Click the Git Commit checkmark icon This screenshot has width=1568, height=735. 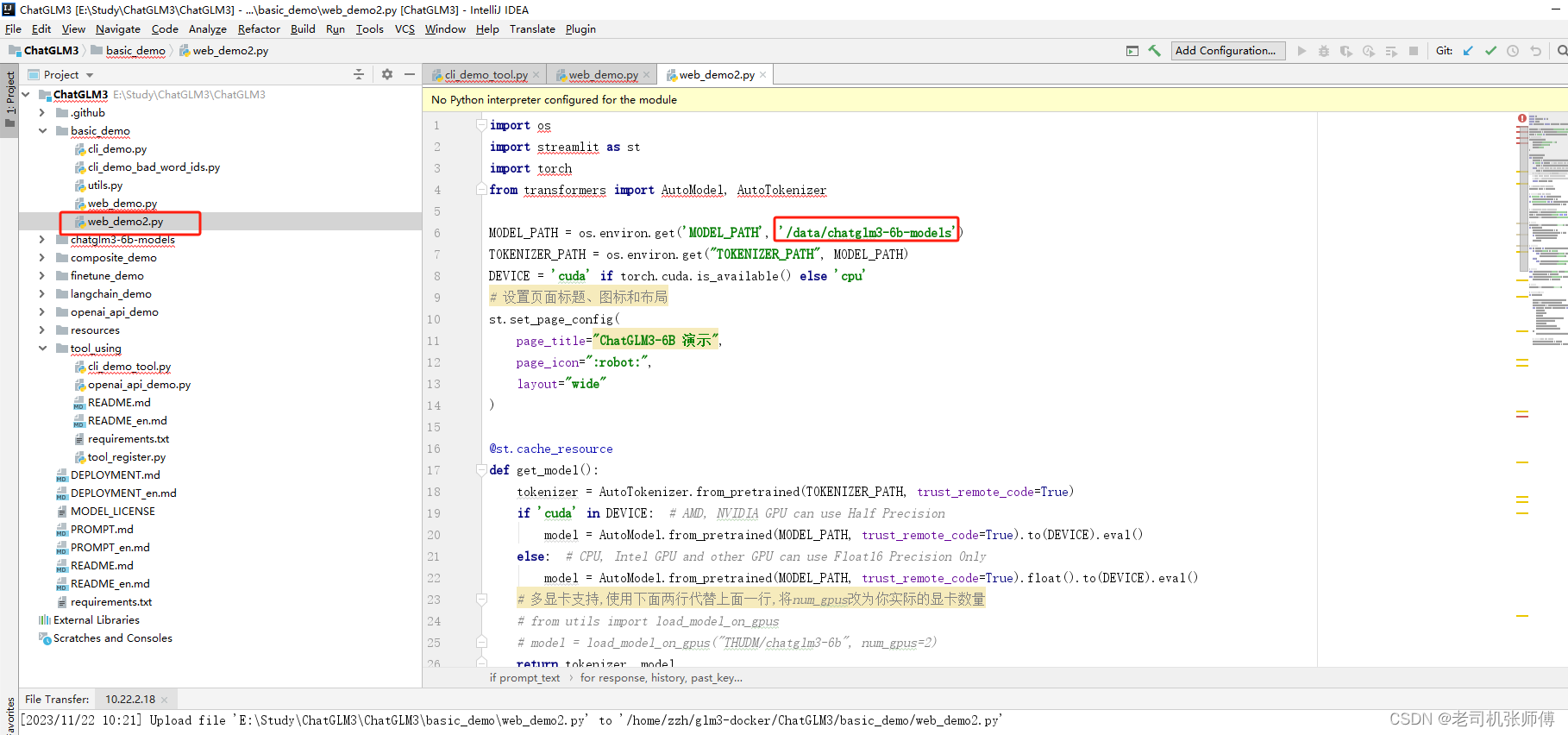[x=1490, y=51]
